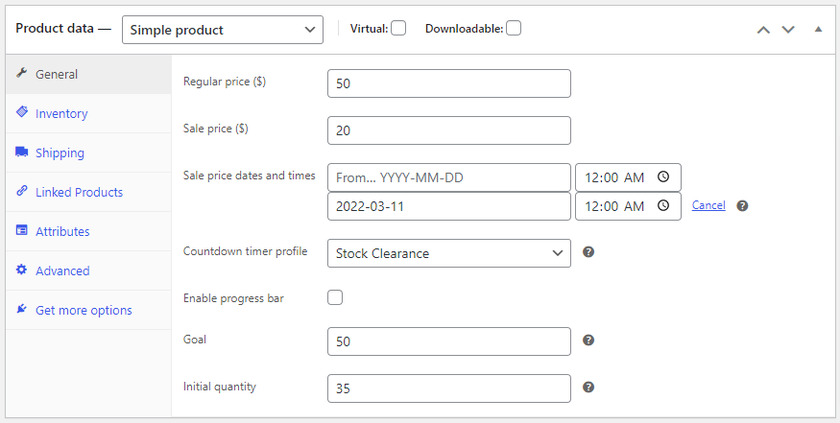
Task: Click the Cancel sale schedule link
Action: pos(708,205)
